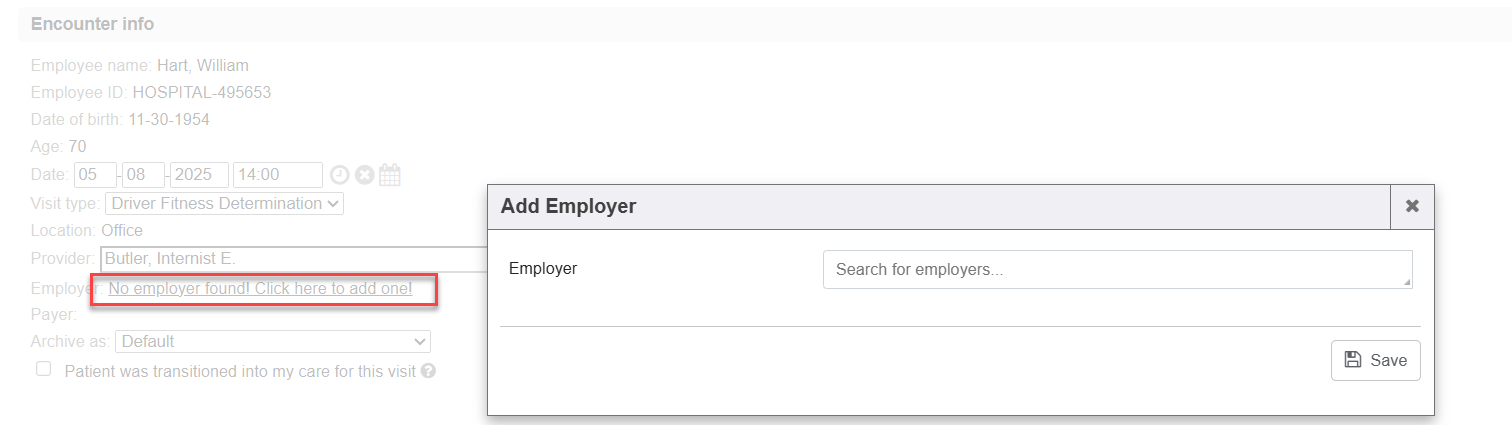Click the Provider field showing Butler, Internist E.
The height and width of the screenshot is (425, 1512).
coord(292,258)
